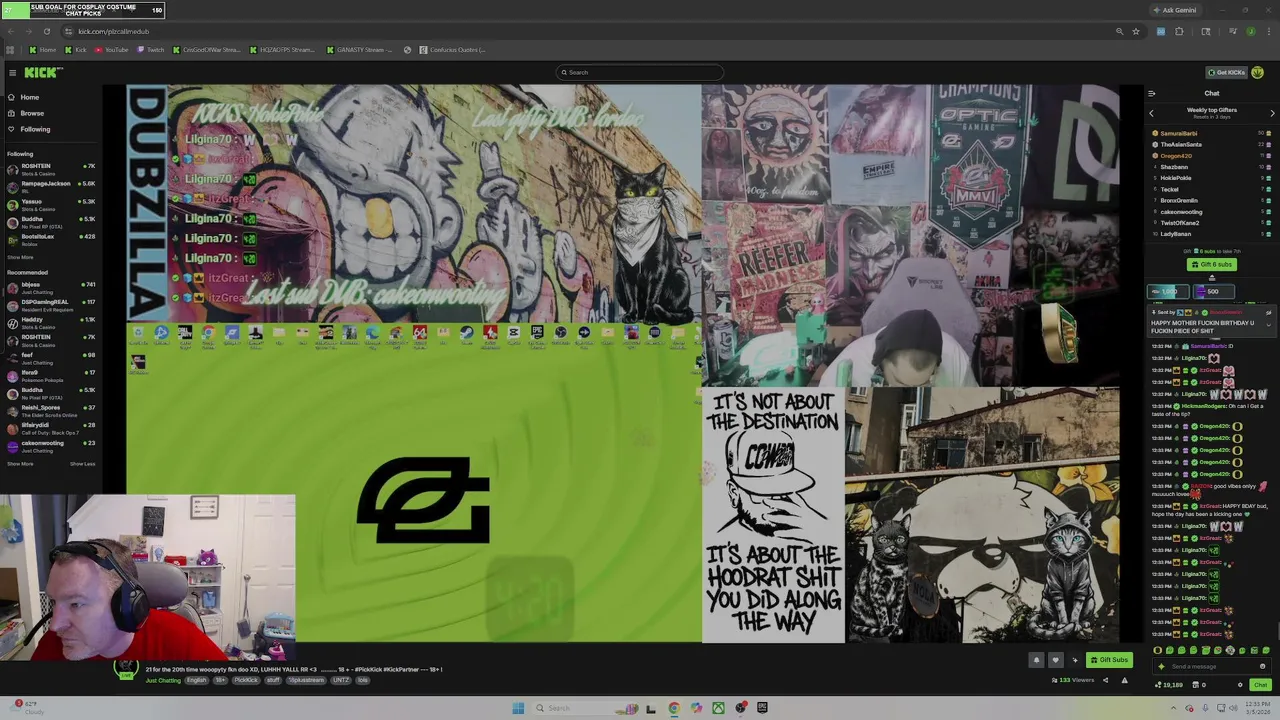Click the Gift Subs button below stream
Screen dimensions: 1280x720
coord(1109,660)
